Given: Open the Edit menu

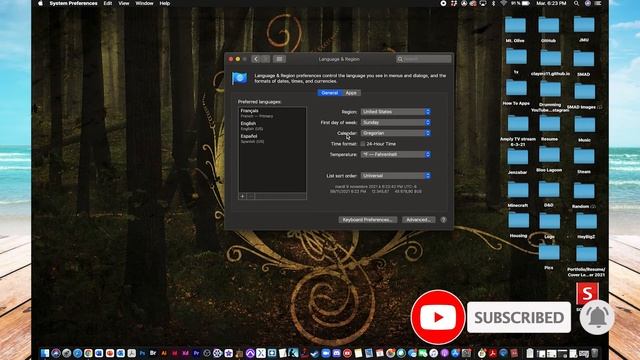Looking at the screenshot, I should [108, 3].
